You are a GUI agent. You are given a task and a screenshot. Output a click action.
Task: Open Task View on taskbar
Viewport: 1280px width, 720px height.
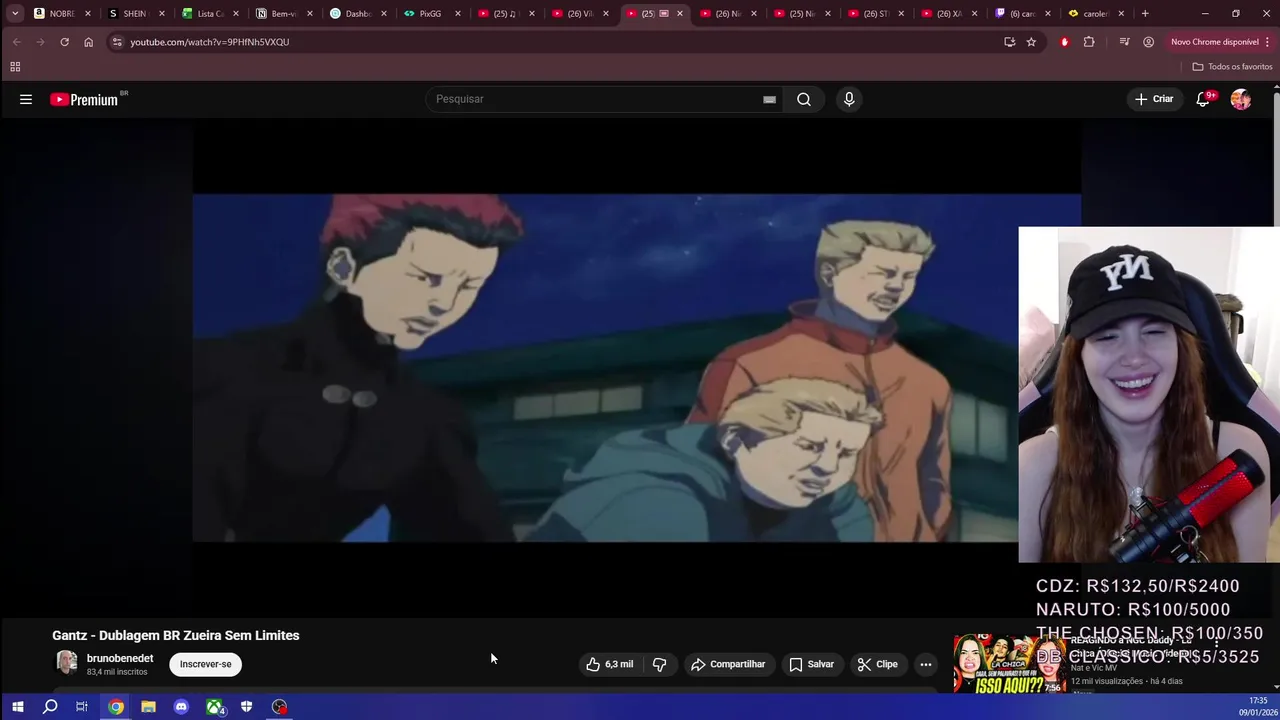point(82,707)
